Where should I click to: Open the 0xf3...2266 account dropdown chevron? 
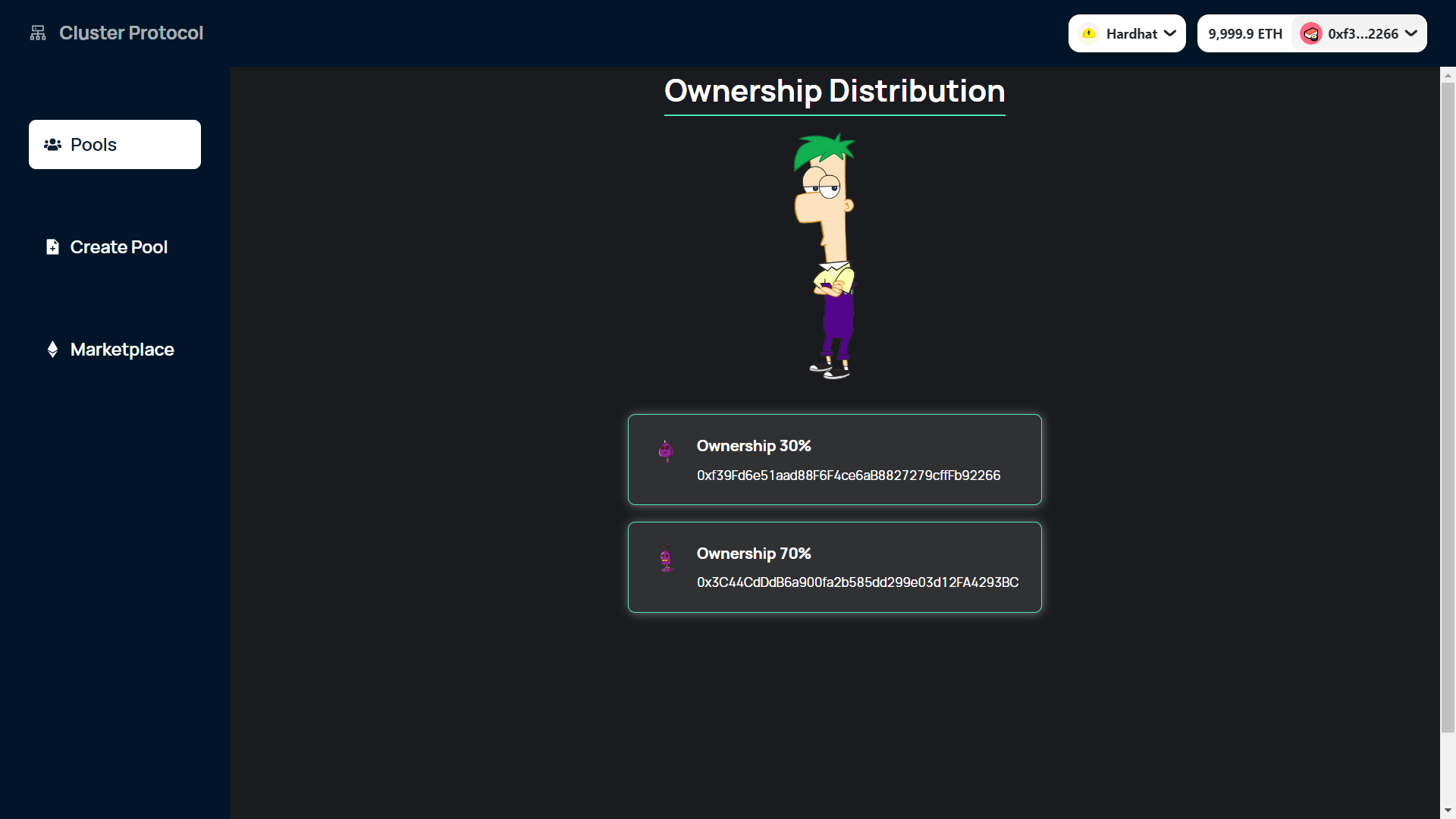tap(1410, 33)
